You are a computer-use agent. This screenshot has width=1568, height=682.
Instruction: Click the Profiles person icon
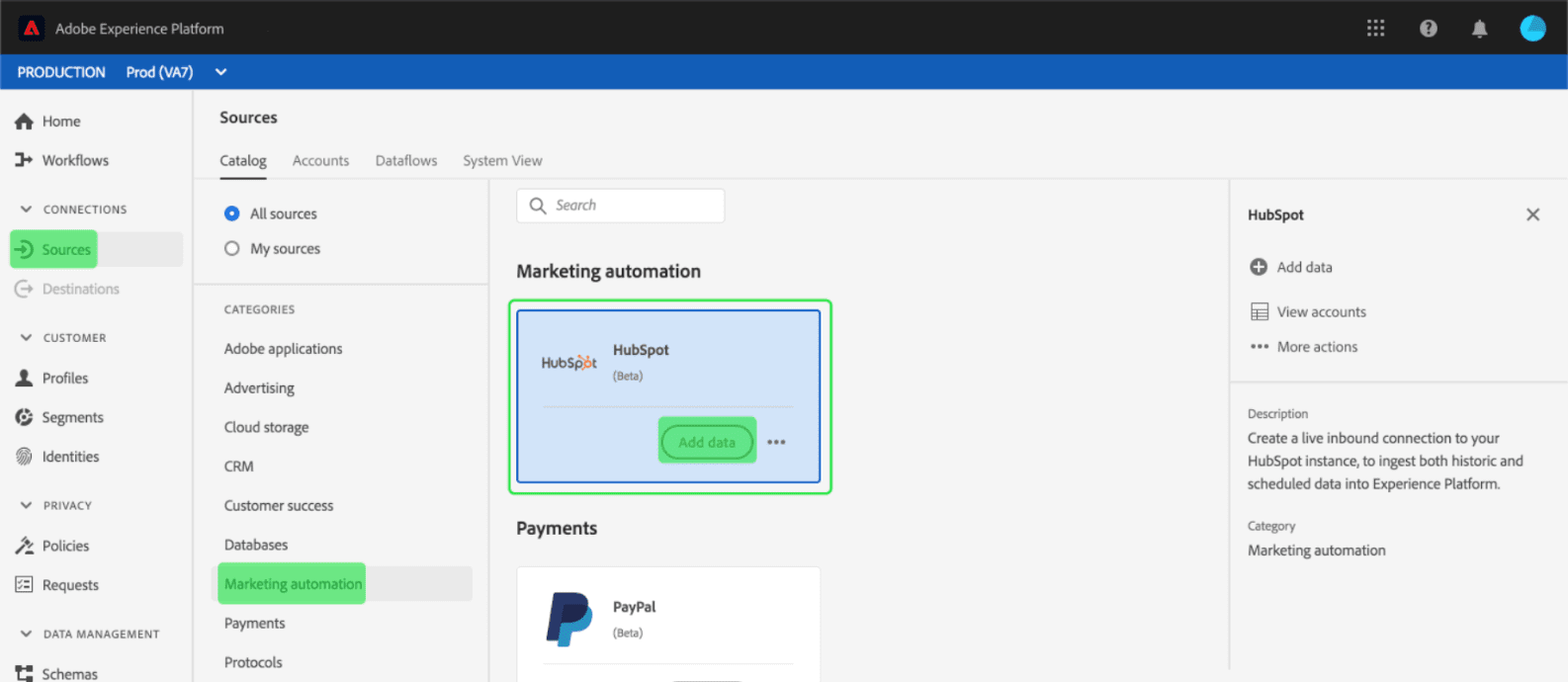(x=24, y=378)
